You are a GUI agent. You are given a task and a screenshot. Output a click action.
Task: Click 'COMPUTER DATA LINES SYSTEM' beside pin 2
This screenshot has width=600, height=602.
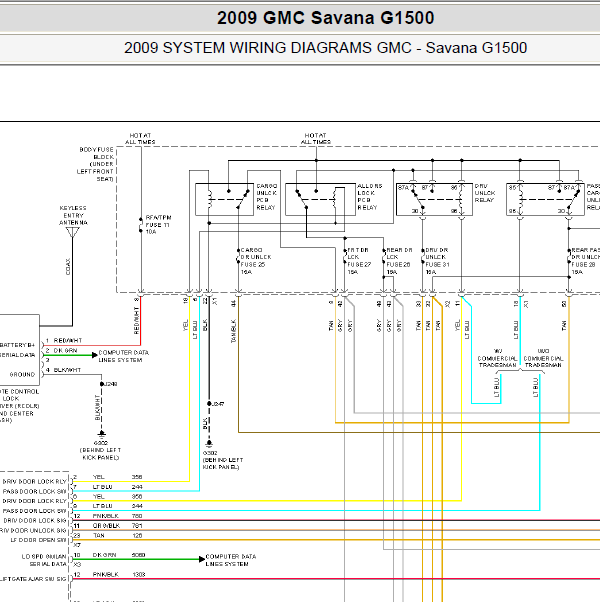[x=124, y=356]
